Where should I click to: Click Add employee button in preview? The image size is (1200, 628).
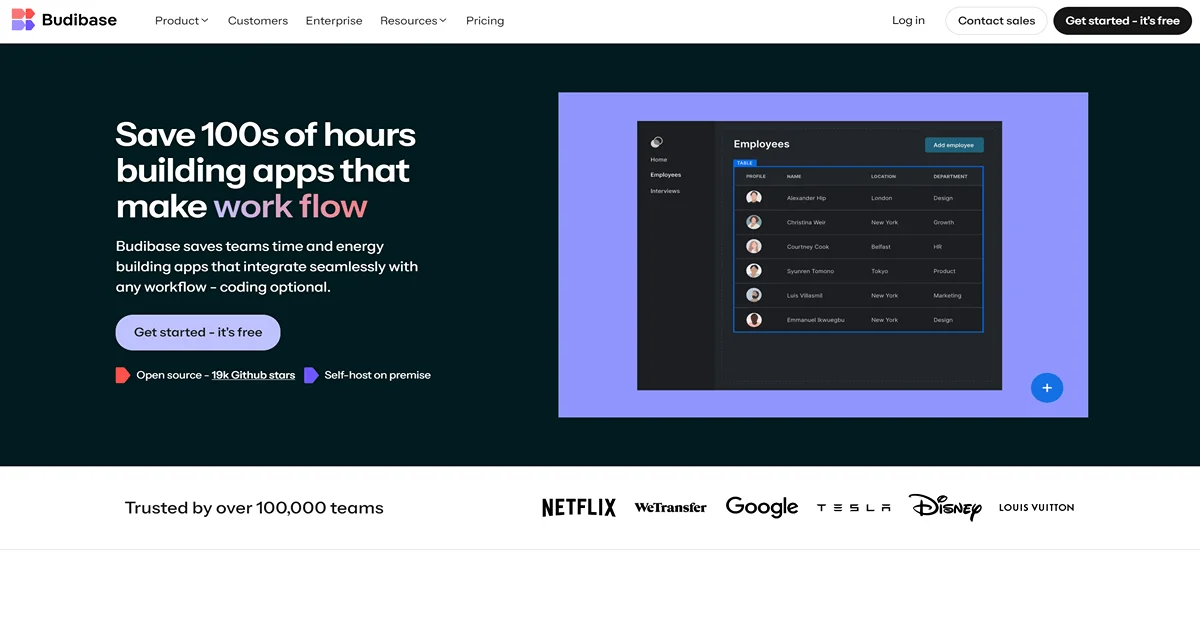pos(954,145)
